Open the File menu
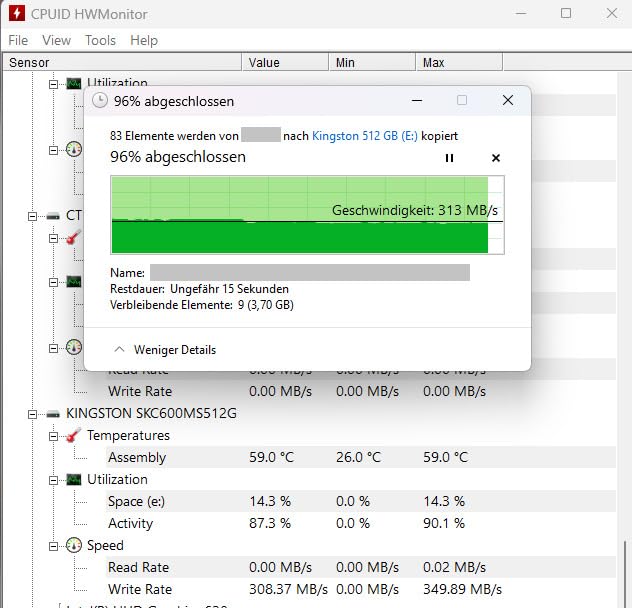 coord(18,40)
